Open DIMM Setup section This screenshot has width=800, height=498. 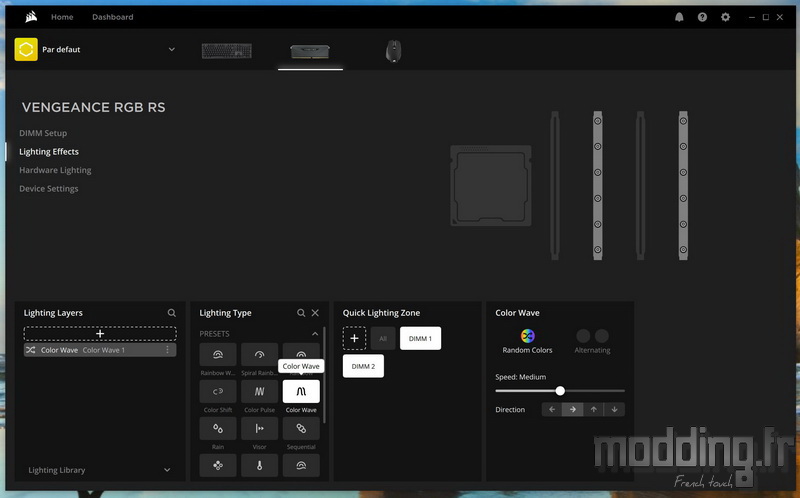[43, 133]
